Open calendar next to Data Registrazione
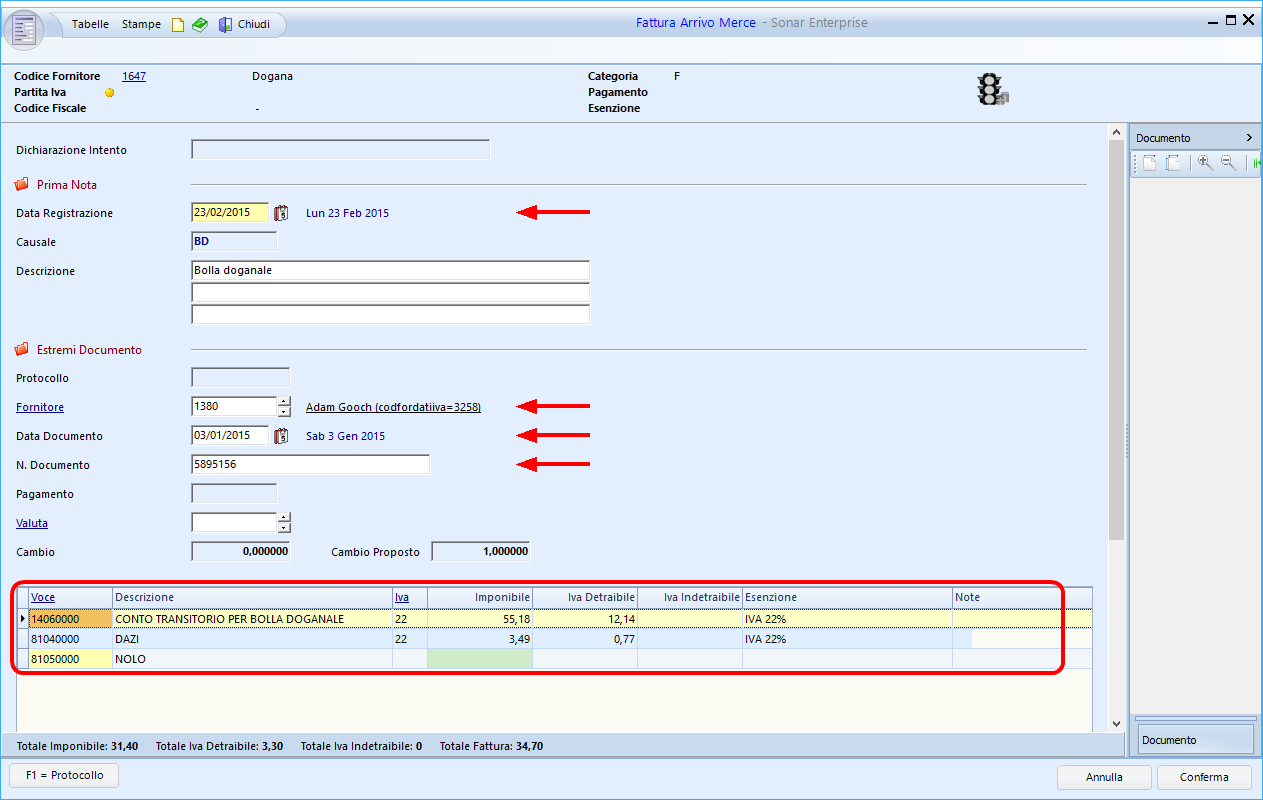 pos(281,212)
